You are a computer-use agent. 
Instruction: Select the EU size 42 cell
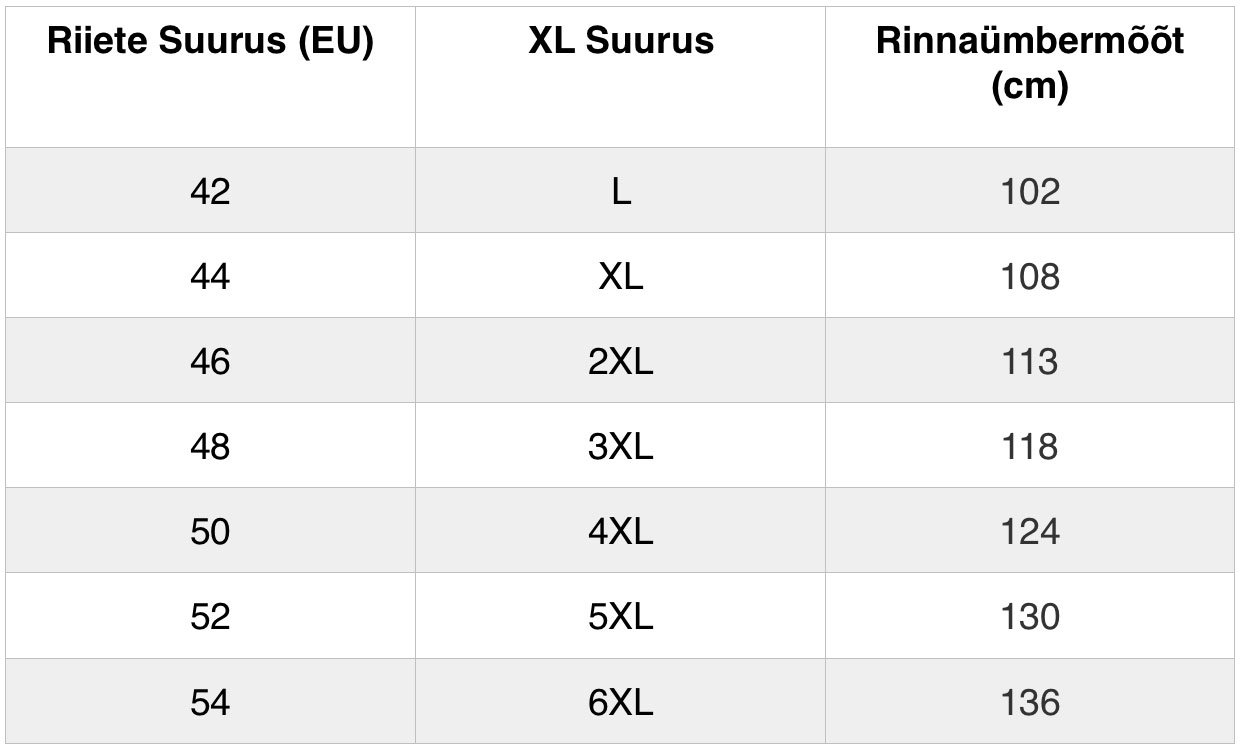[x=210, y=191]
